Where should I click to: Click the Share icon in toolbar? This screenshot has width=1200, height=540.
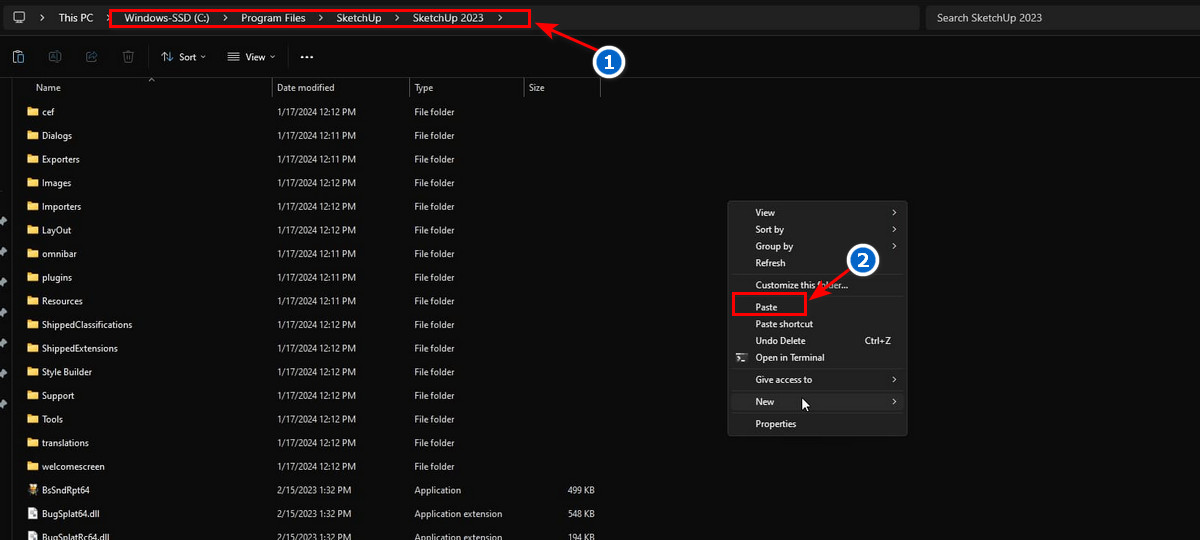(92, 57)
